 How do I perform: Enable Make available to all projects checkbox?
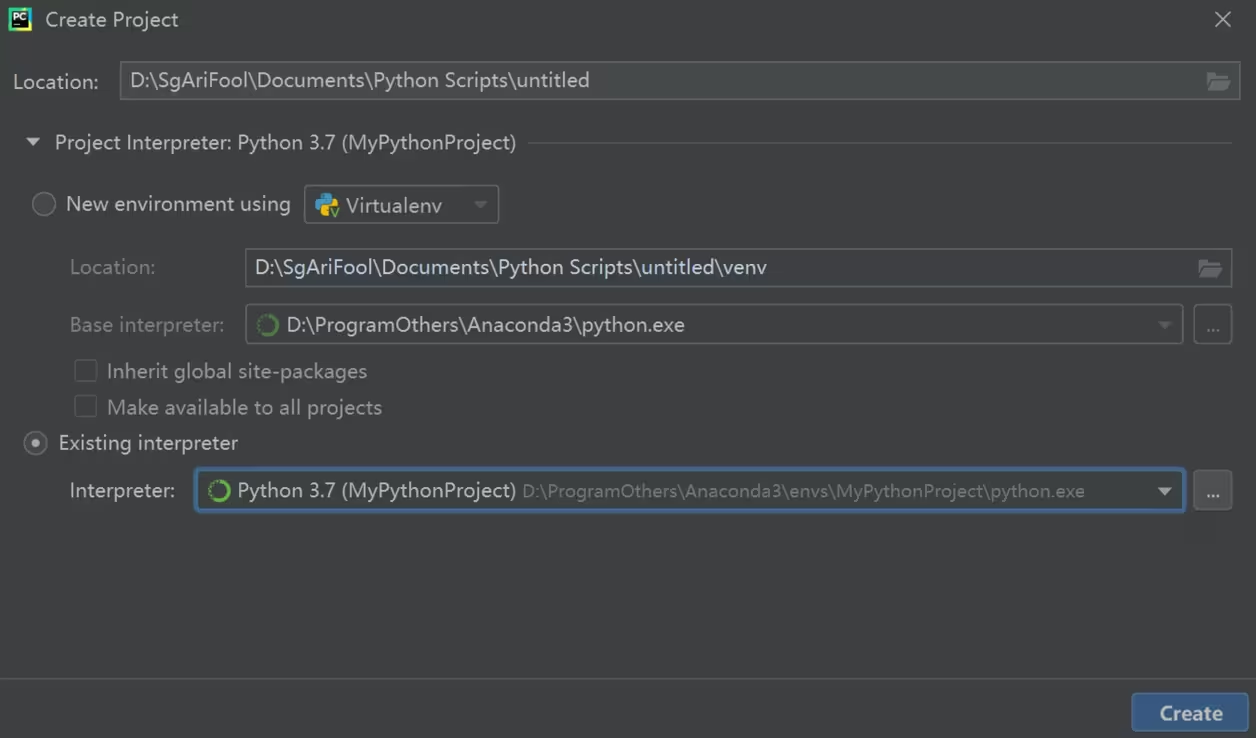point(86,407)
